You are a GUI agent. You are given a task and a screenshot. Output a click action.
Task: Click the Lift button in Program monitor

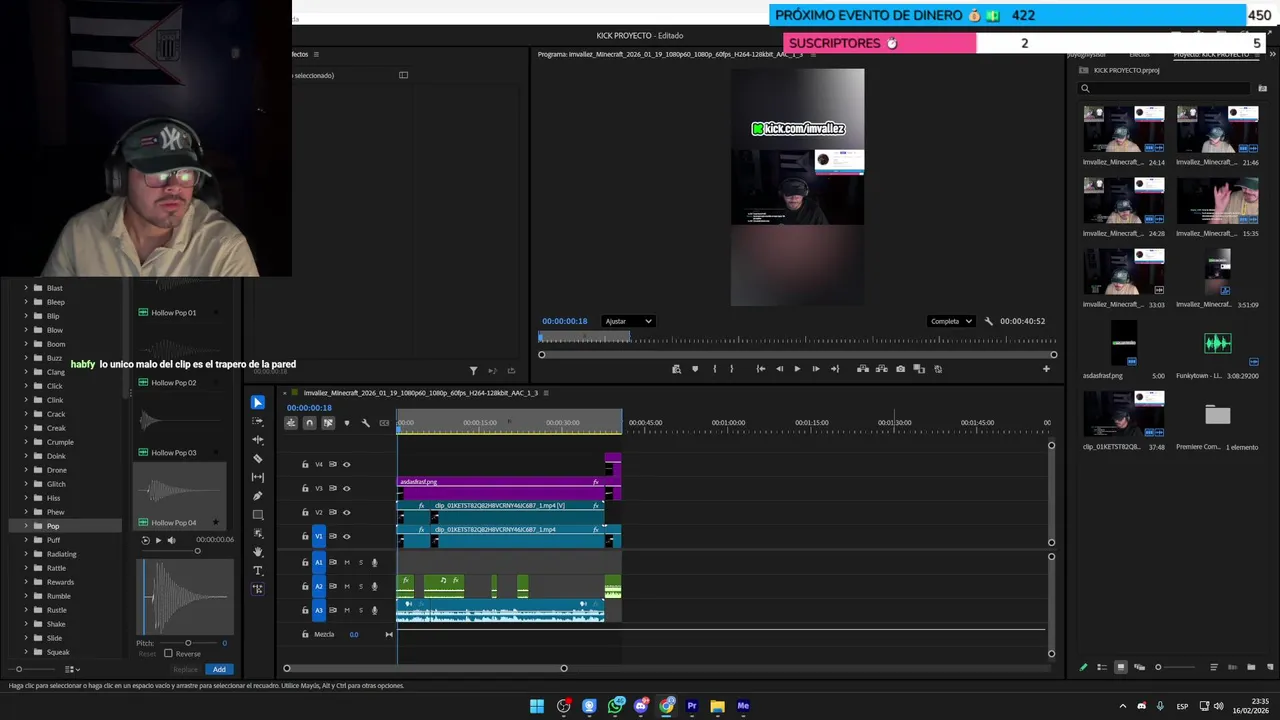click(x=863, y=369)
